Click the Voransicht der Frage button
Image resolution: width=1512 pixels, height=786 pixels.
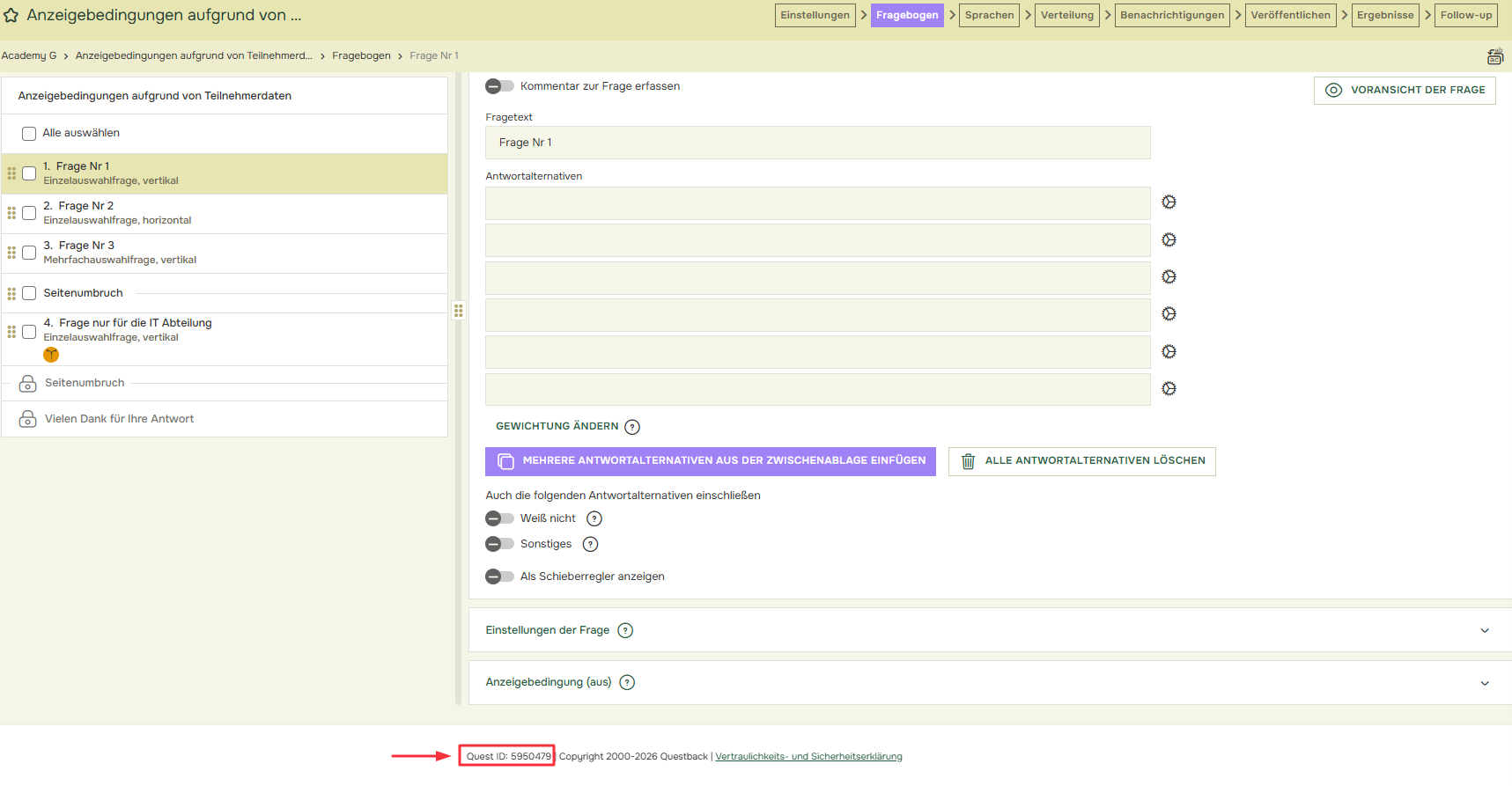1405,90
